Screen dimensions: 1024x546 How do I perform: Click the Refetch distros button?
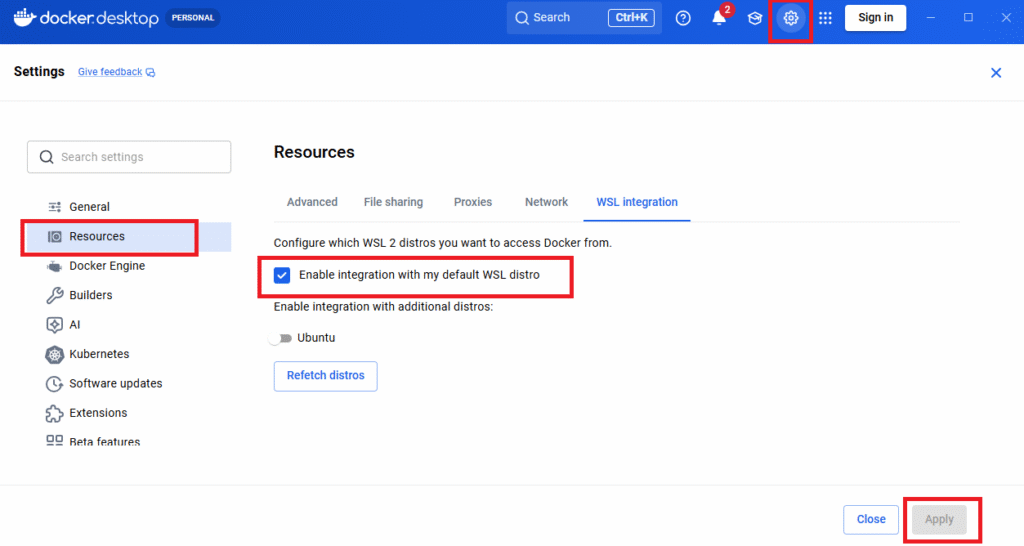coord(325,376)
